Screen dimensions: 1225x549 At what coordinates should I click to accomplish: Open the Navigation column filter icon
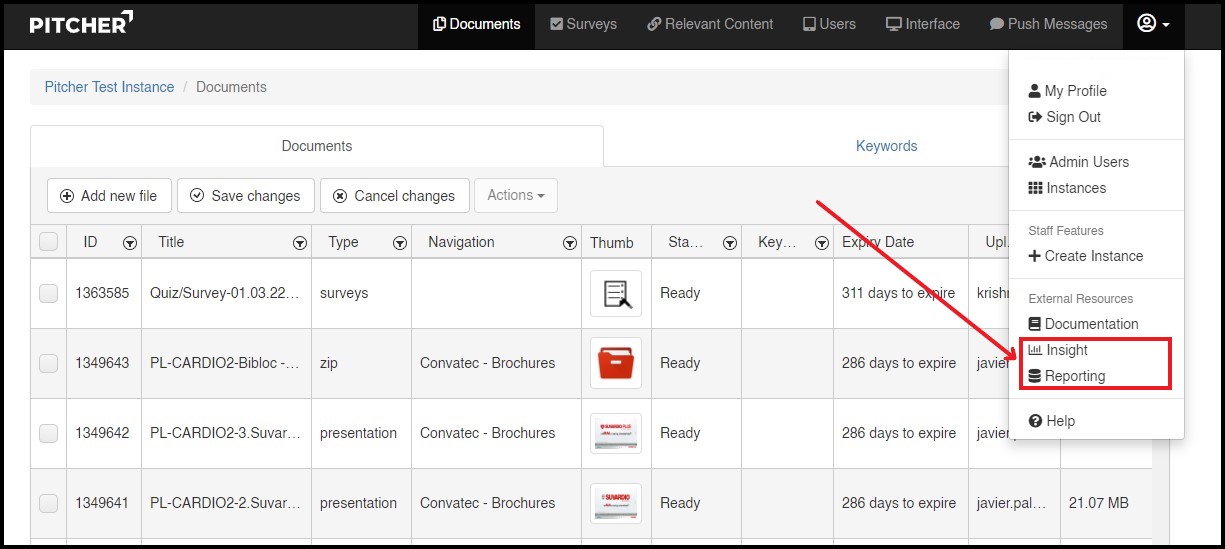point(569,243)
